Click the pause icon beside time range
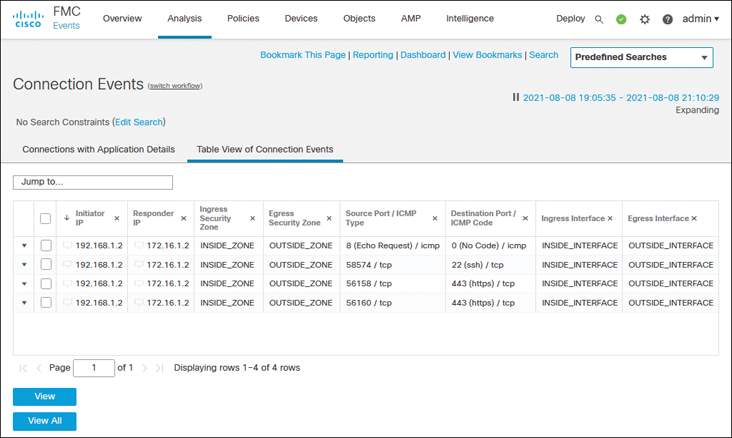This screenshot has width=732, height=438. coord(516,97)
